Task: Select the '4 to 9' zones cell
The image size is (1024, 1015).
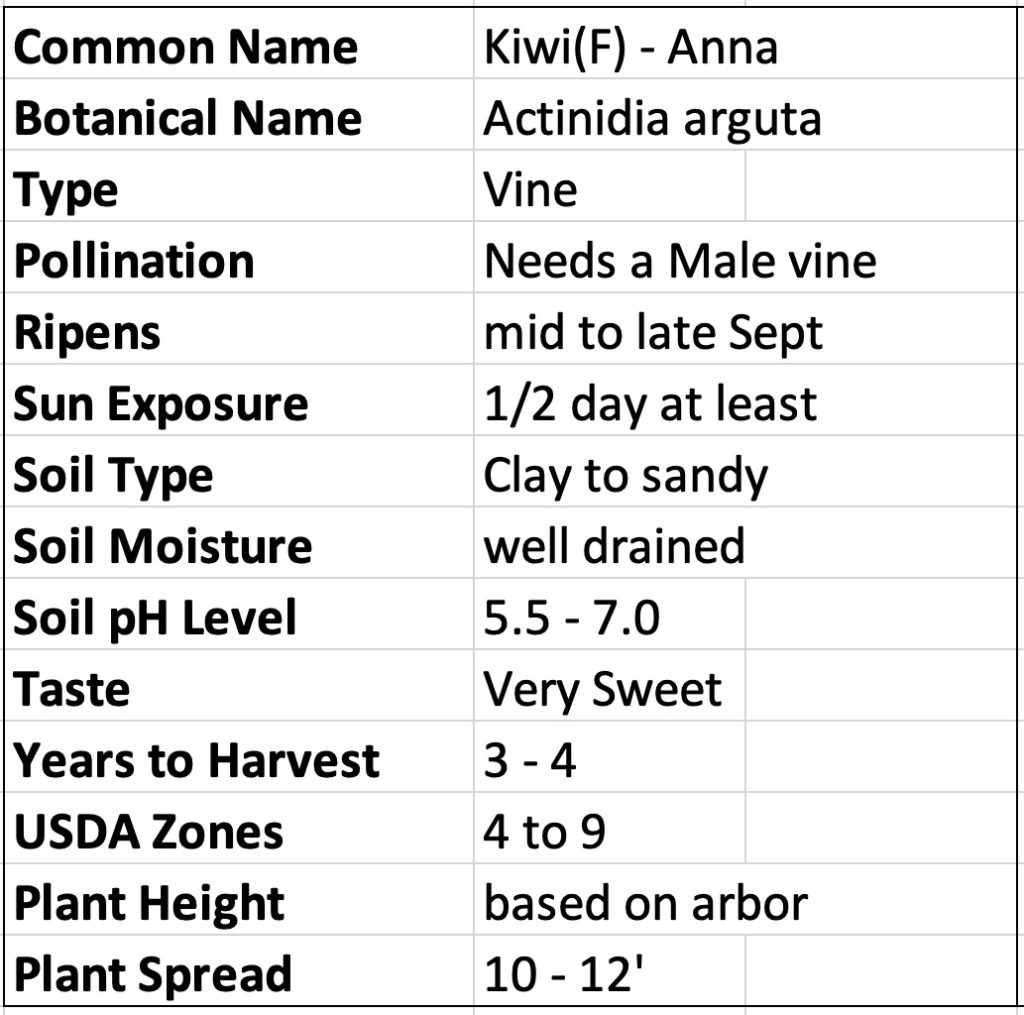Action: [x=544, y=832]
